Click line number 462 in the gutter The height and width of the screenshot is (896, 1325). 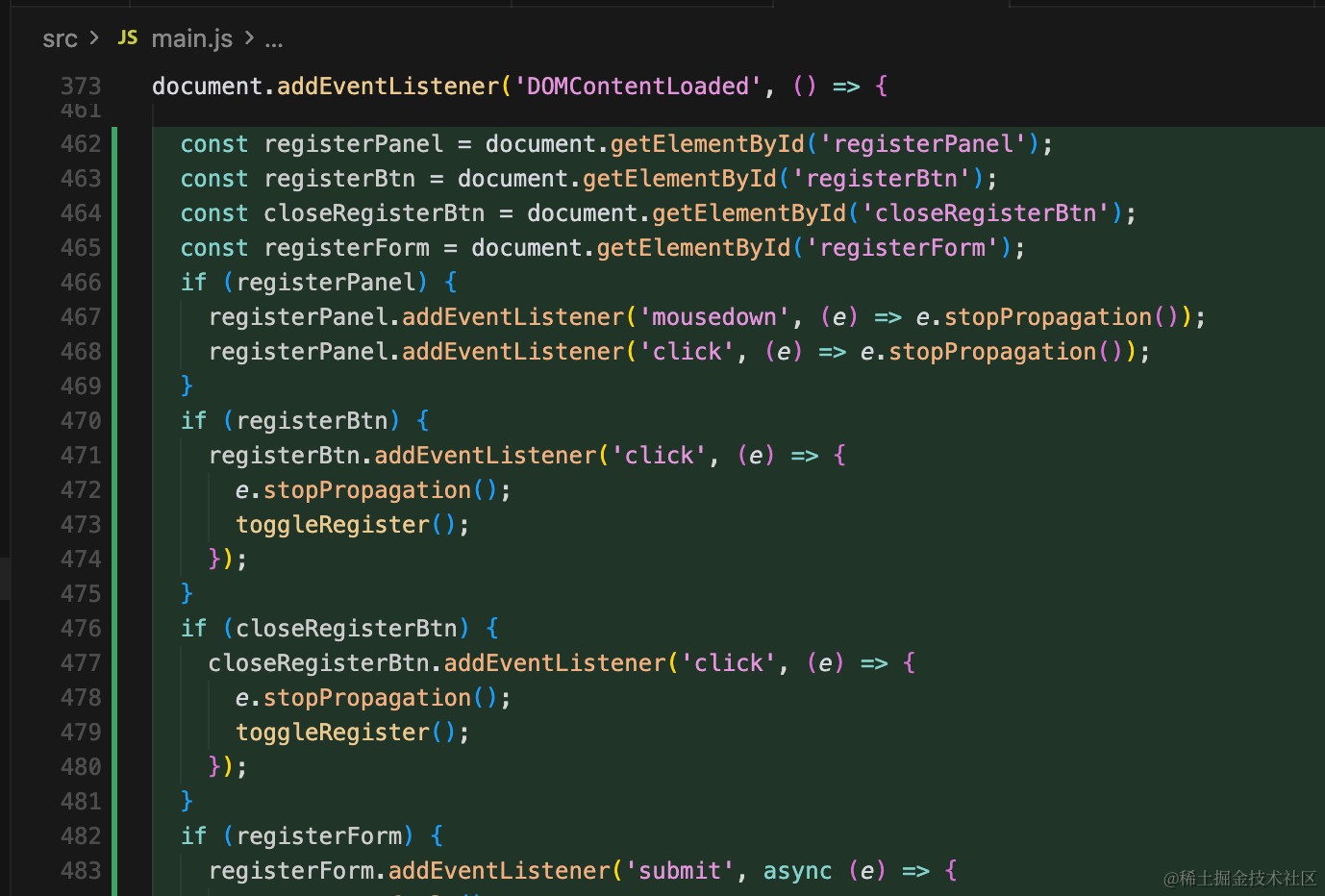[81, 144]
